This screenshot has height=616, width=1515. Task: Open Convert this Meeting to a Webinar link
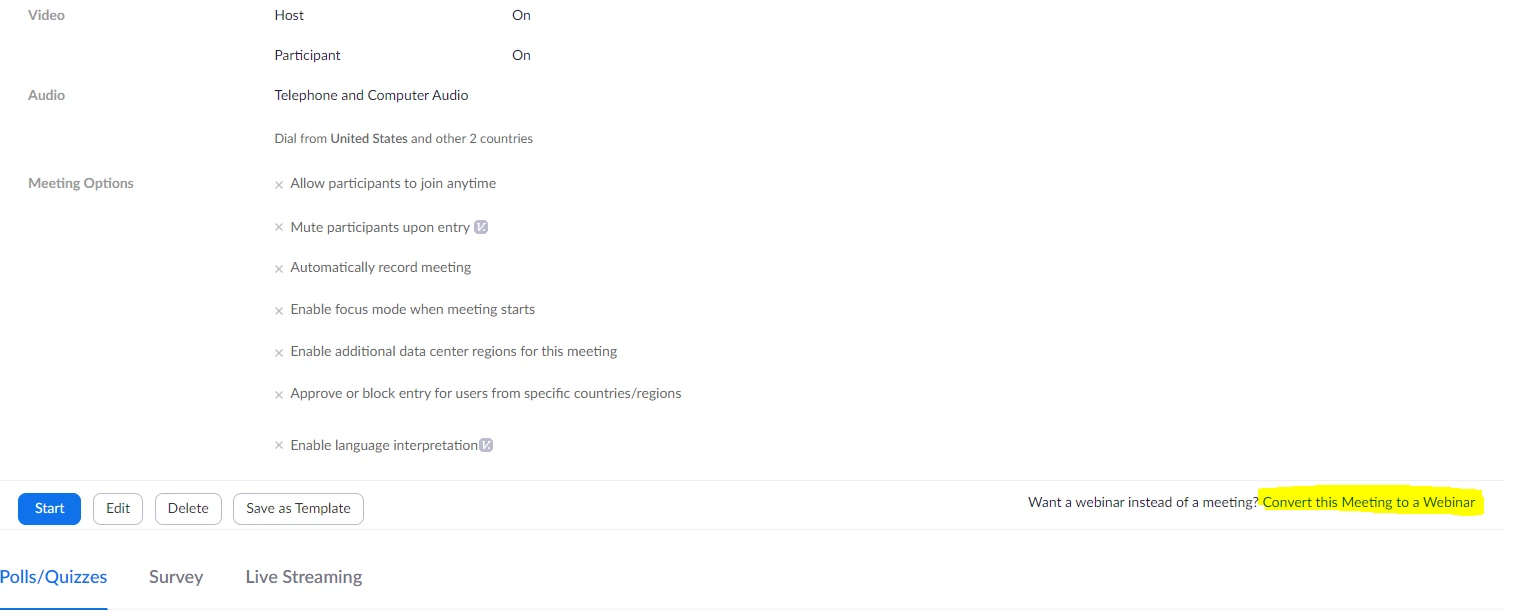(x=1369, y=502)
